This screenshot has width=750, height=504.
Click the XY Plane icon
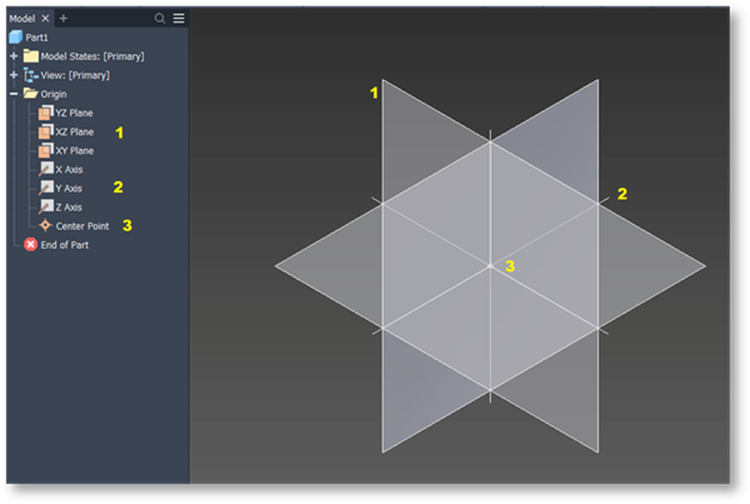tap(45, 150)
